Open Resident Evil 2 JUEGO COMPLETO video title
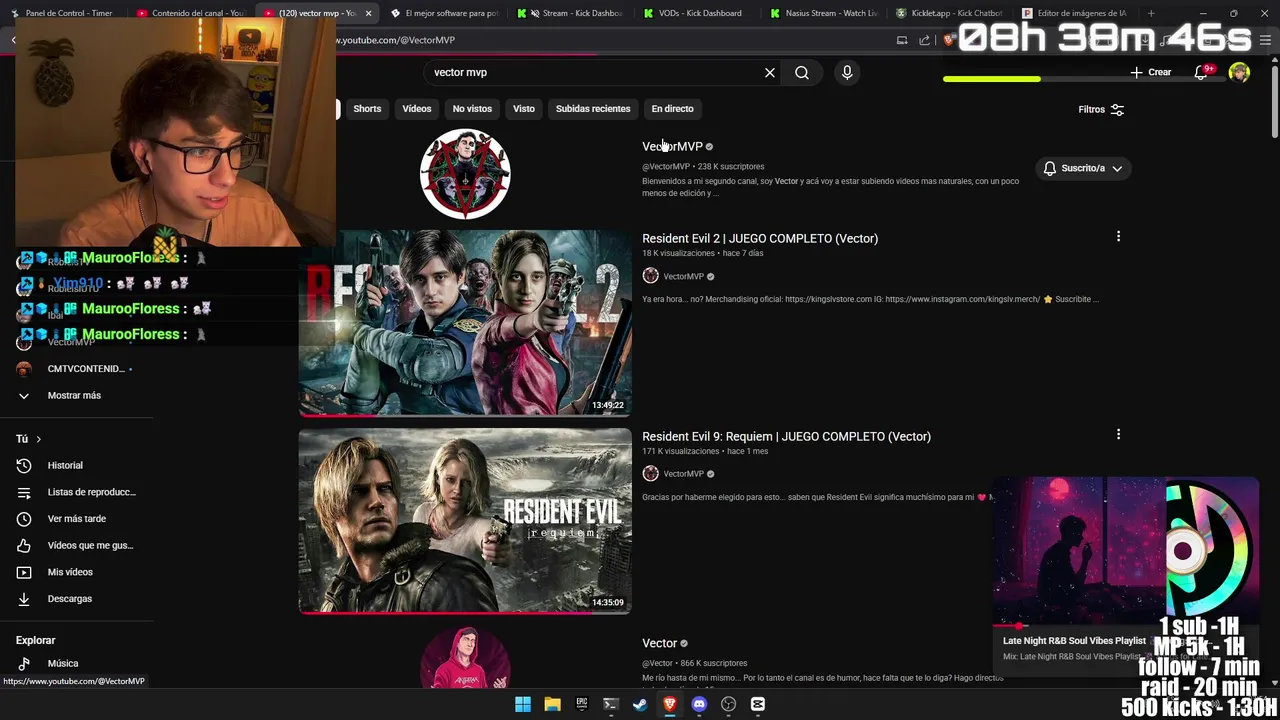This screenshot has width=1280, height=720. pyautogui.click(x=760, y=238)
